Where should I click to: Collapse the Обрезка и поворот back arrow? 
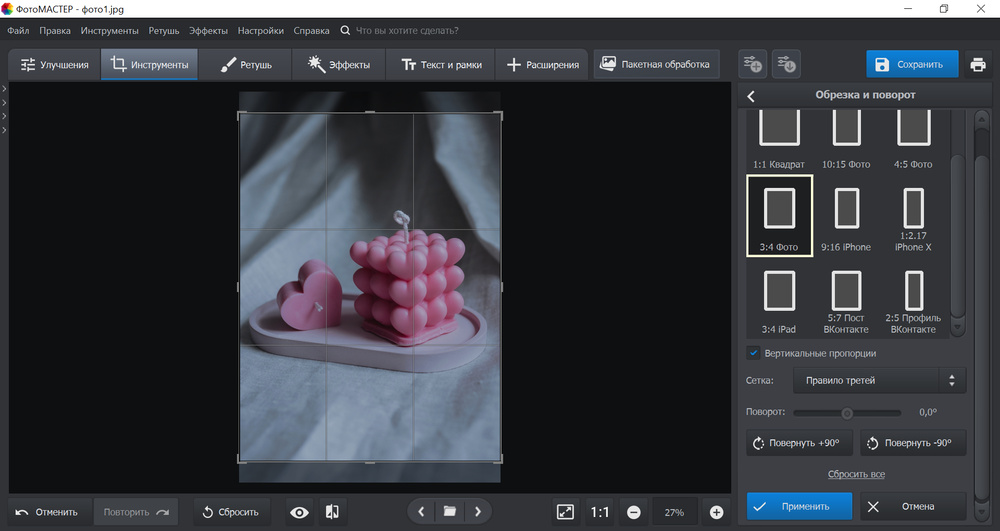coord(751,96)
